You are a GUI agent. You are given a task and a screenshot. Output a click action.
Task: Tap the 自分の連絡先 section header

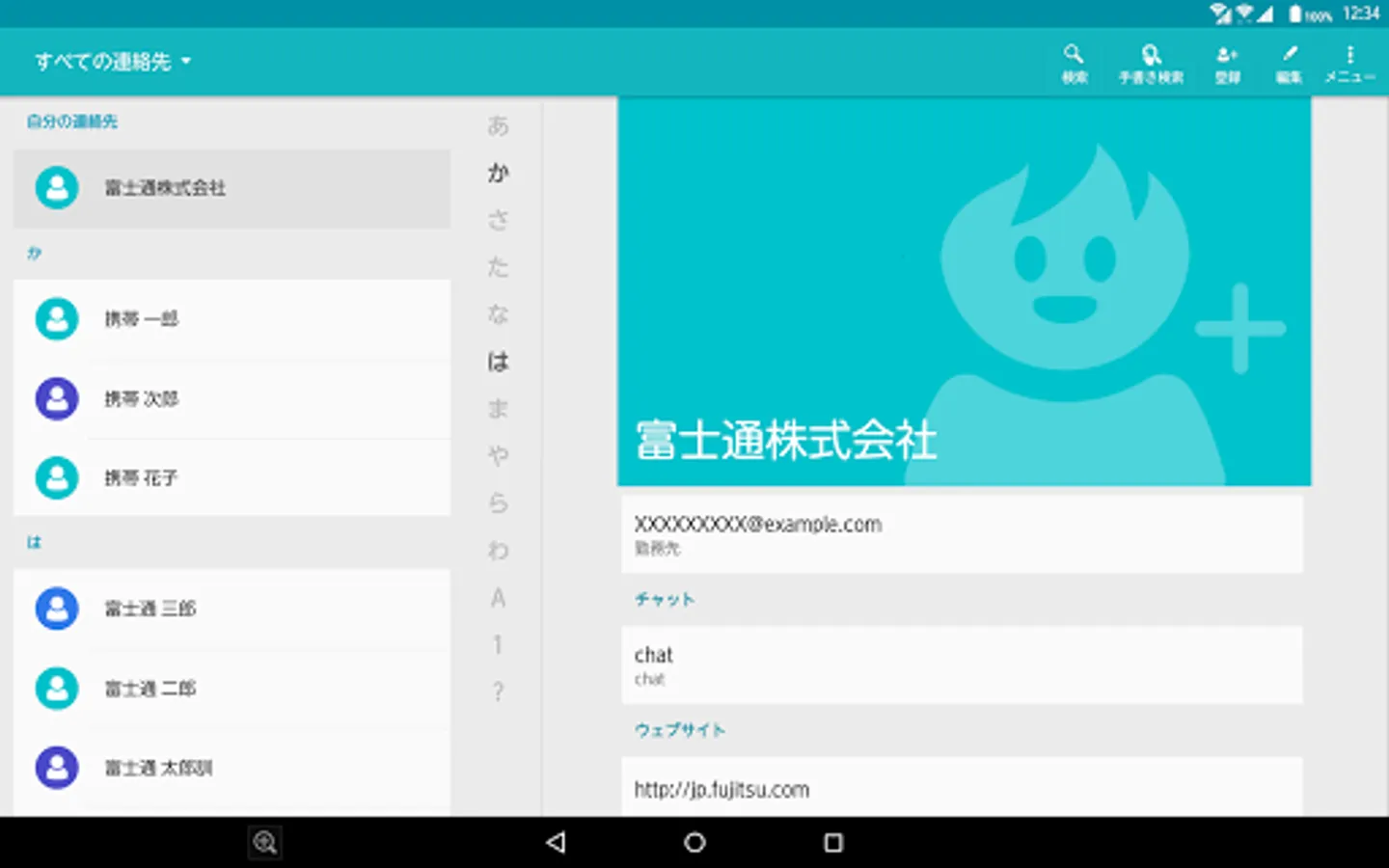click(72, 122)
